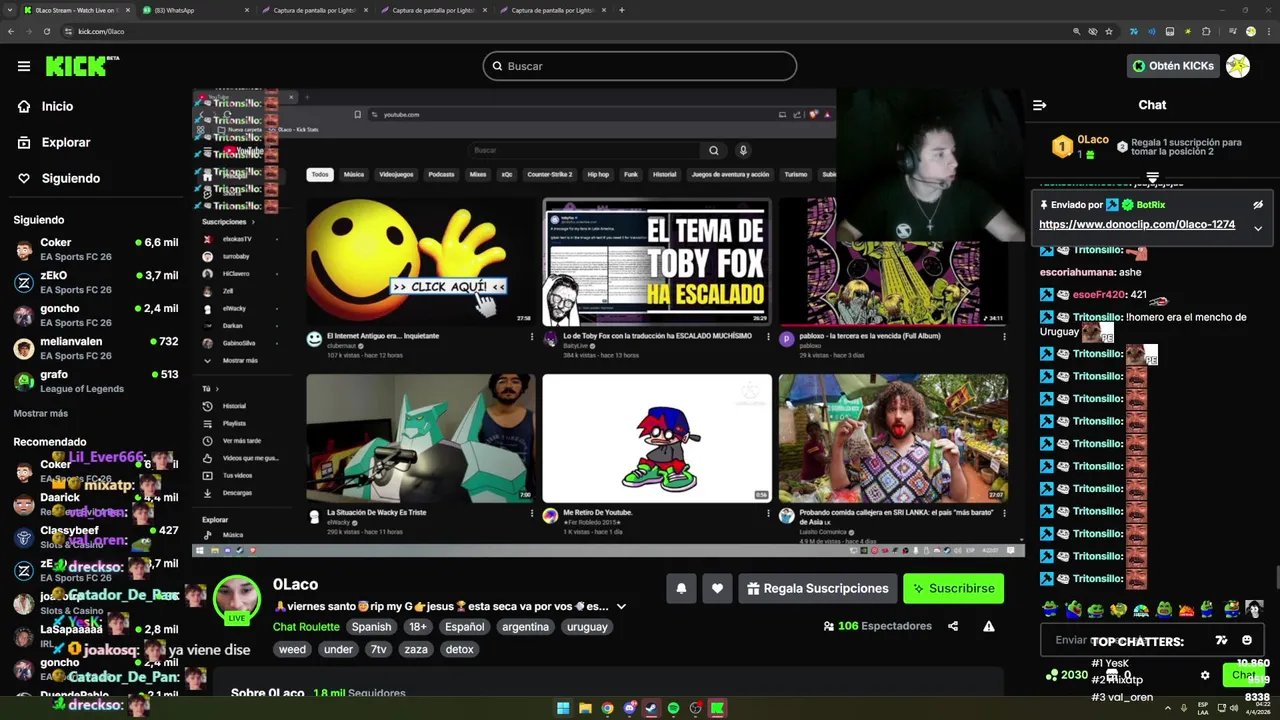Viewport: 1280px width, 720px height.
Task: Select the weed tag
Action: tap(292, 649)
